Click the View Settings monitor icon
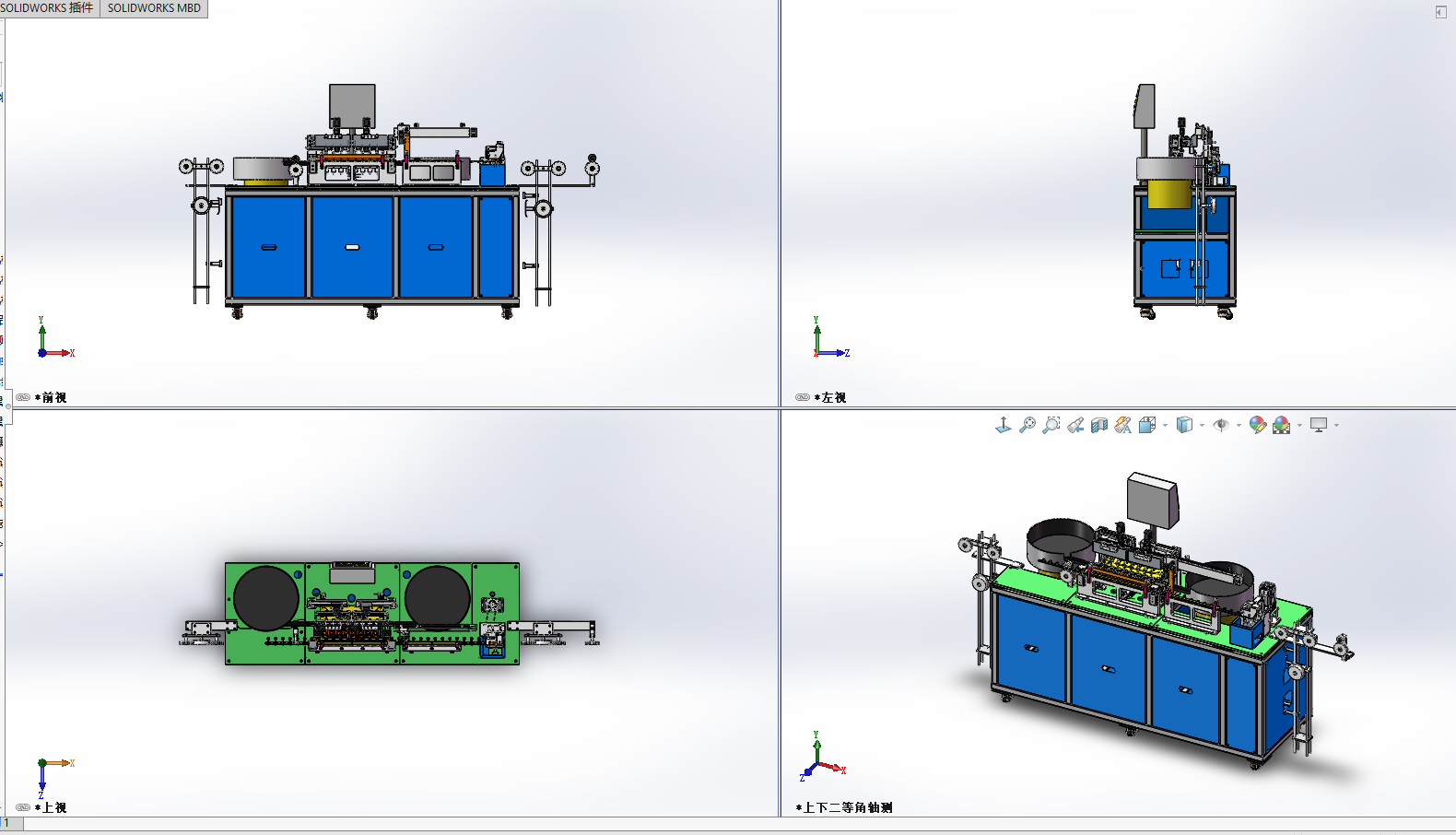 click(x=1319, y=425)
